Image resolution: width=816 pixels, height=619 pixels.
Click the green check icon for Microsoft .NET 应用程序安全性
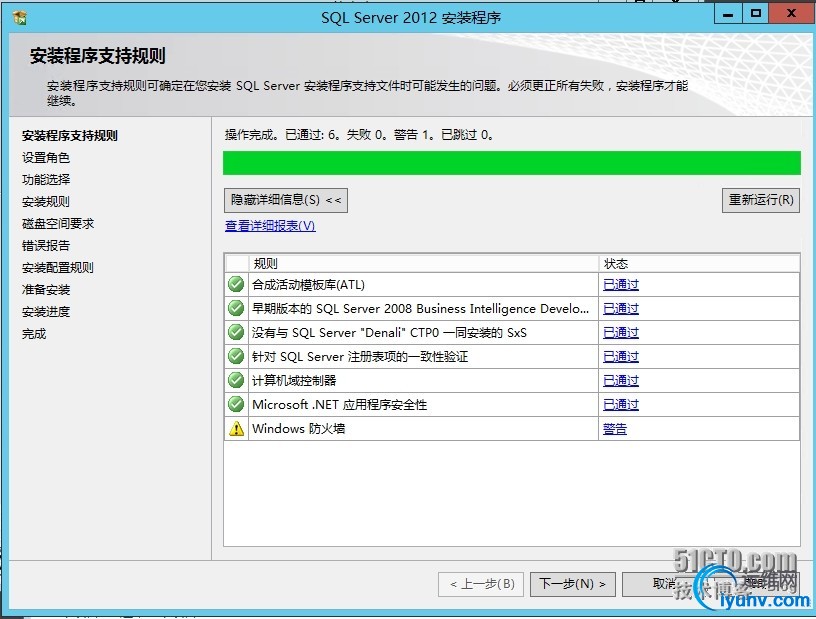pos(236,404)
